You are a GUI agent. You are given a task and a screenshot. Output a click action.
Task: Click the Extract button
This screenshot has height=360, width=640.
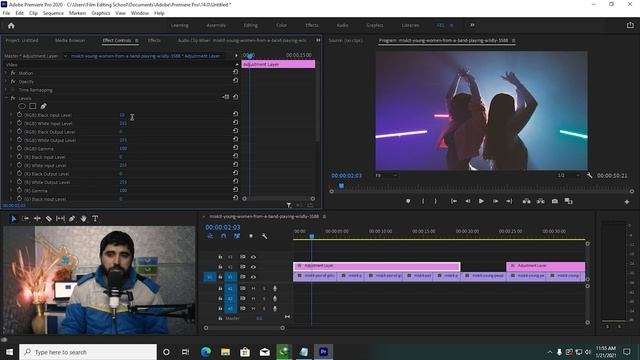click(x=540, y=201)
